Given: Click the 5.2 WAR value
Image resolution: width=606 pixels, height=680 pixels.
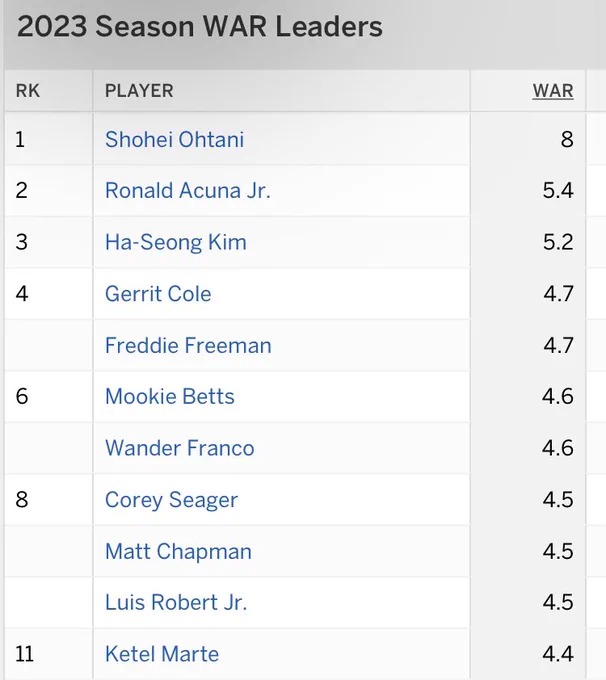Looking at the screenshot, I should (x=557, y=242).
